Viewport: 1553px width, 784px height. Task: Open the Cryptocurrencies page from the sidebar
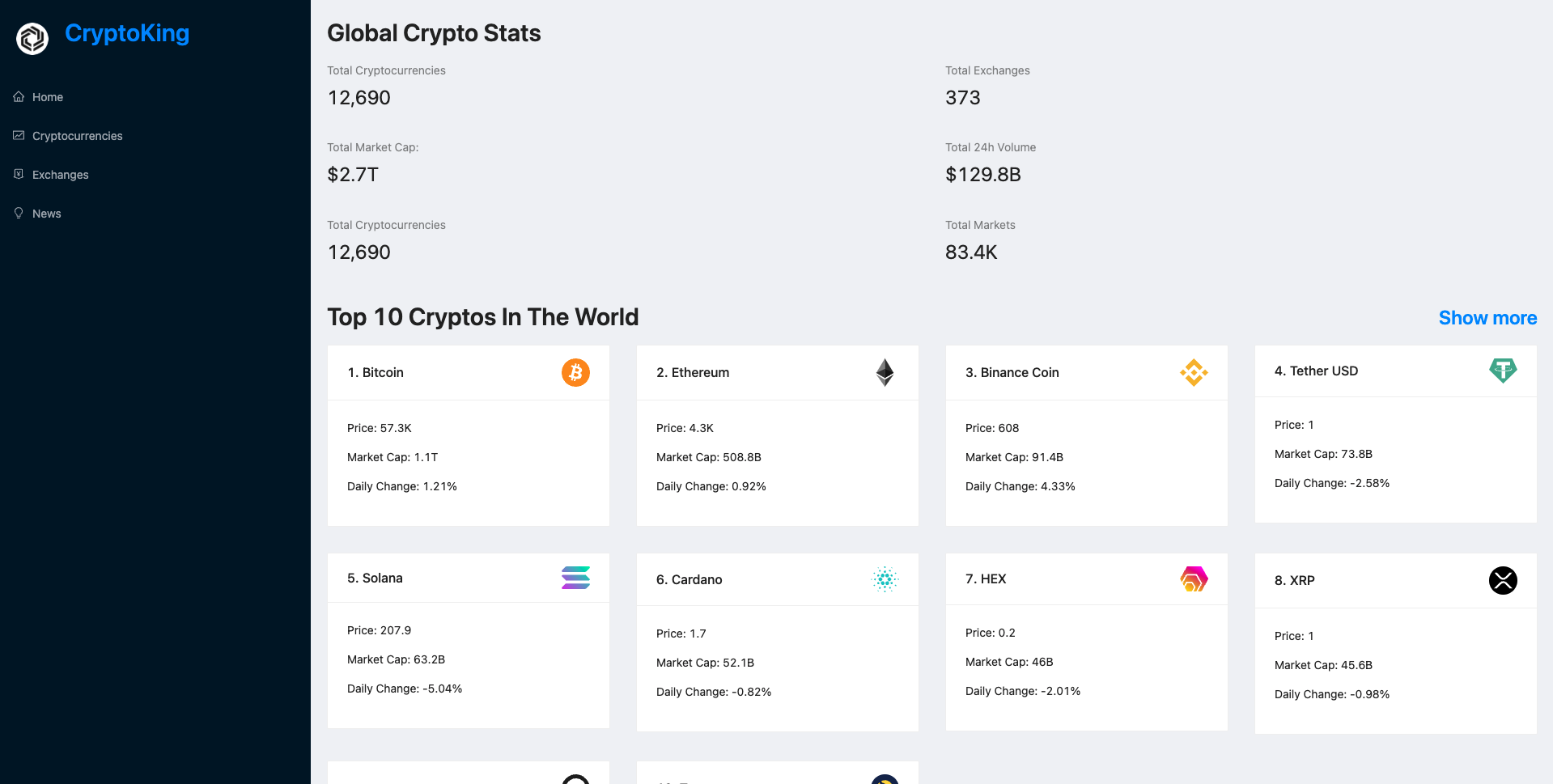[78, 135]
